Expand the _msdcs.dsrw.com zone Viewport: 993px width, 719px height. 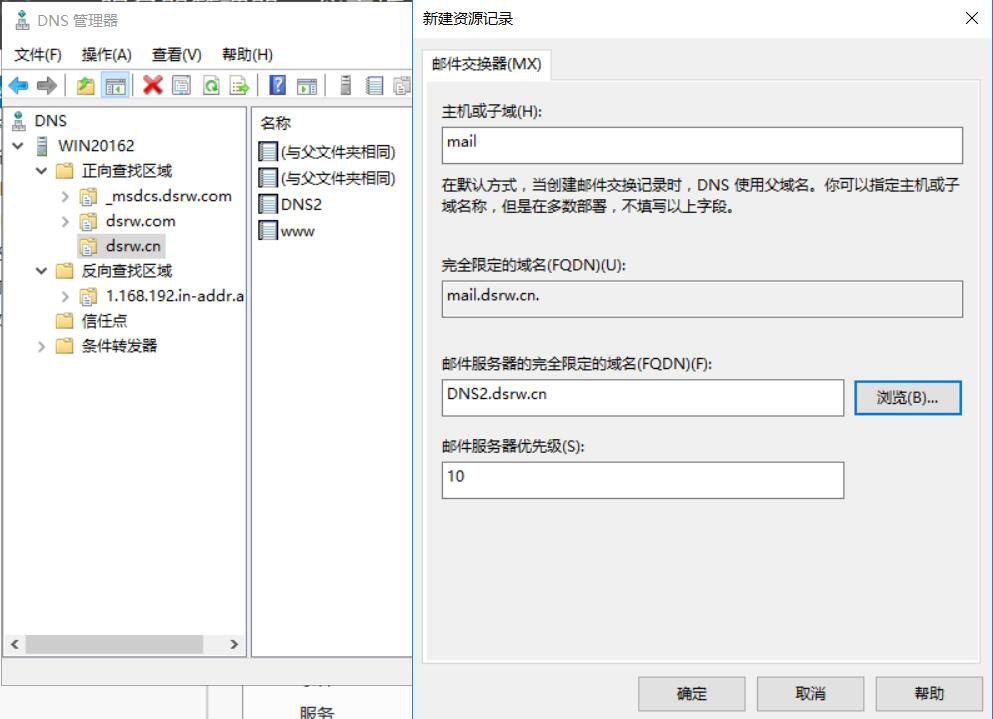(x=65, y=196)
